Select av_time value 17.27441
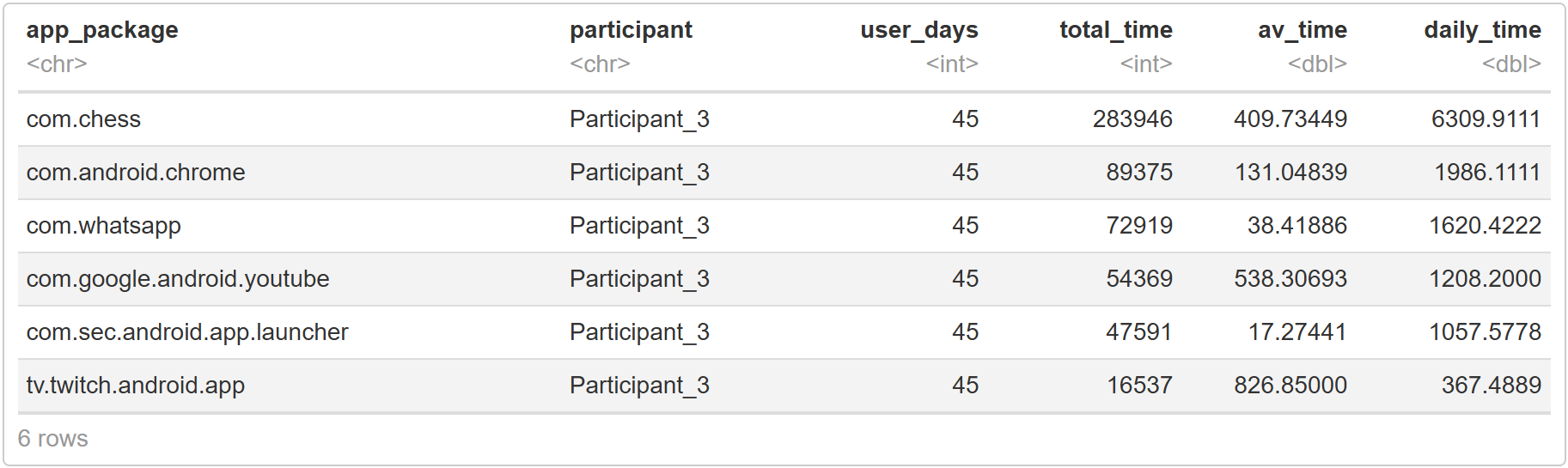The width and height of the screenshot is (1568, 468). [1296, 332]
